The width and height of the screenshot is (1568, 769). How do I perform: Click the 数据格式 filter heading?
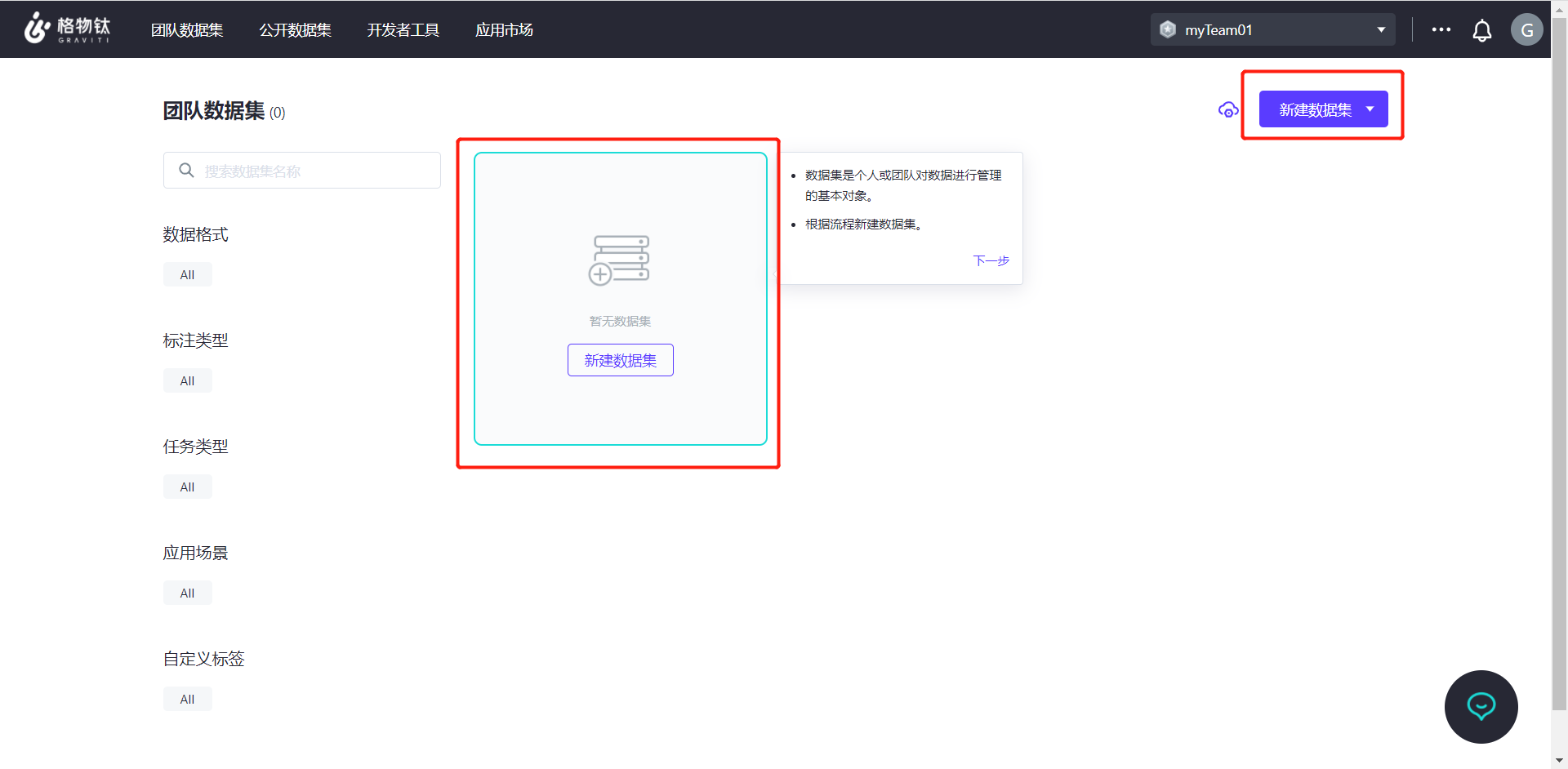(195, 234)
